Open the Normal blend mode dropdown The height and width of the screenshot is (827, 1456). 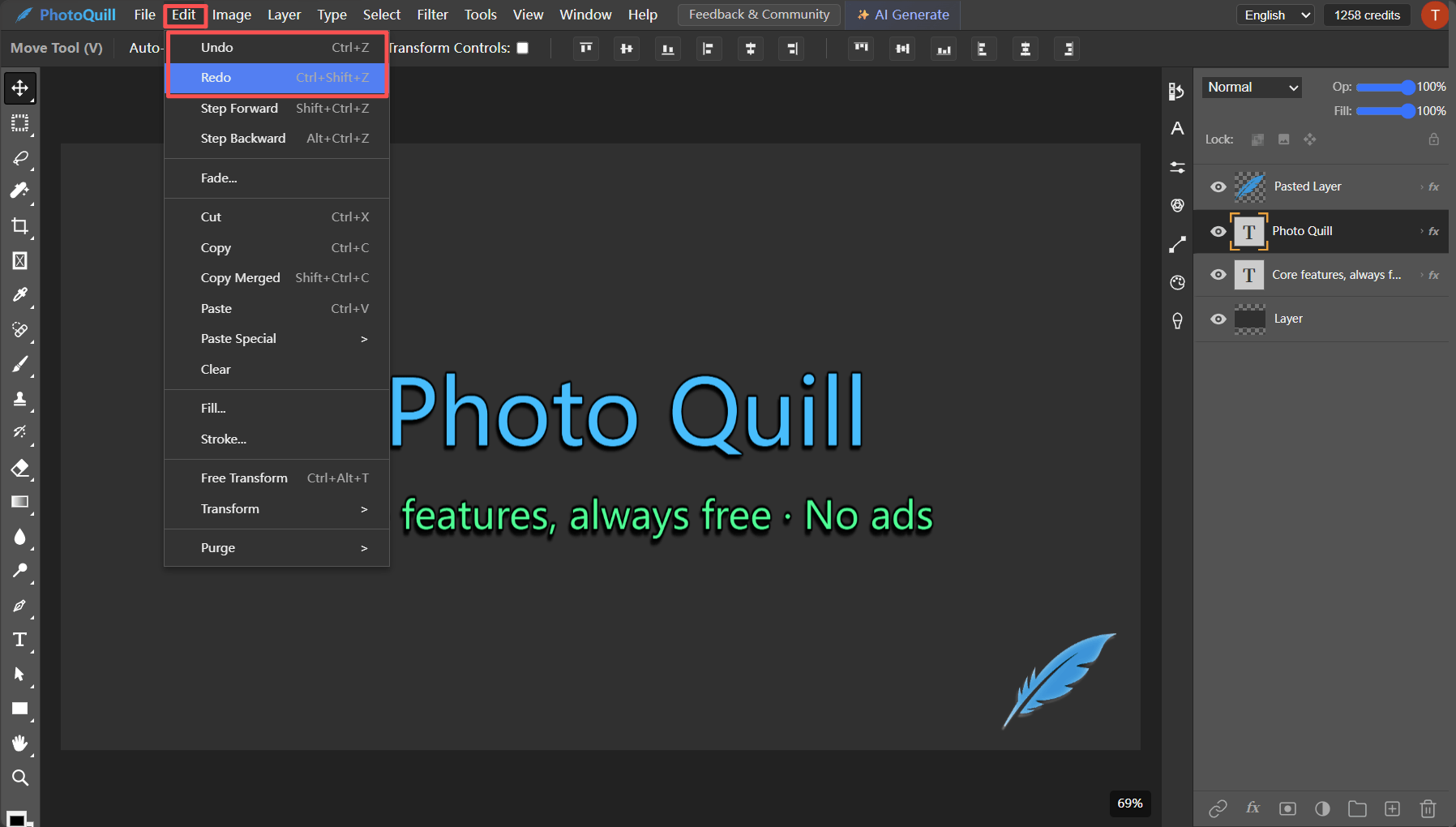pyautogui.click(x=1252, y=87)
